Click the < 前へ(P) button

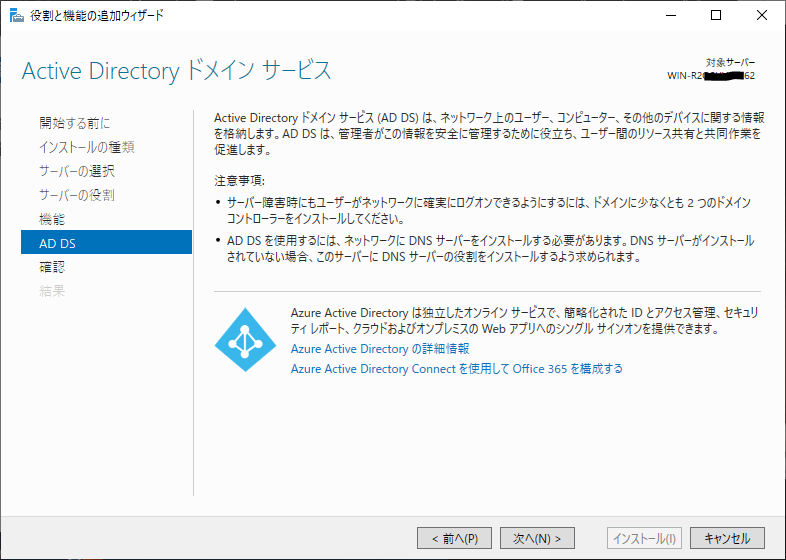click(454, 538)
